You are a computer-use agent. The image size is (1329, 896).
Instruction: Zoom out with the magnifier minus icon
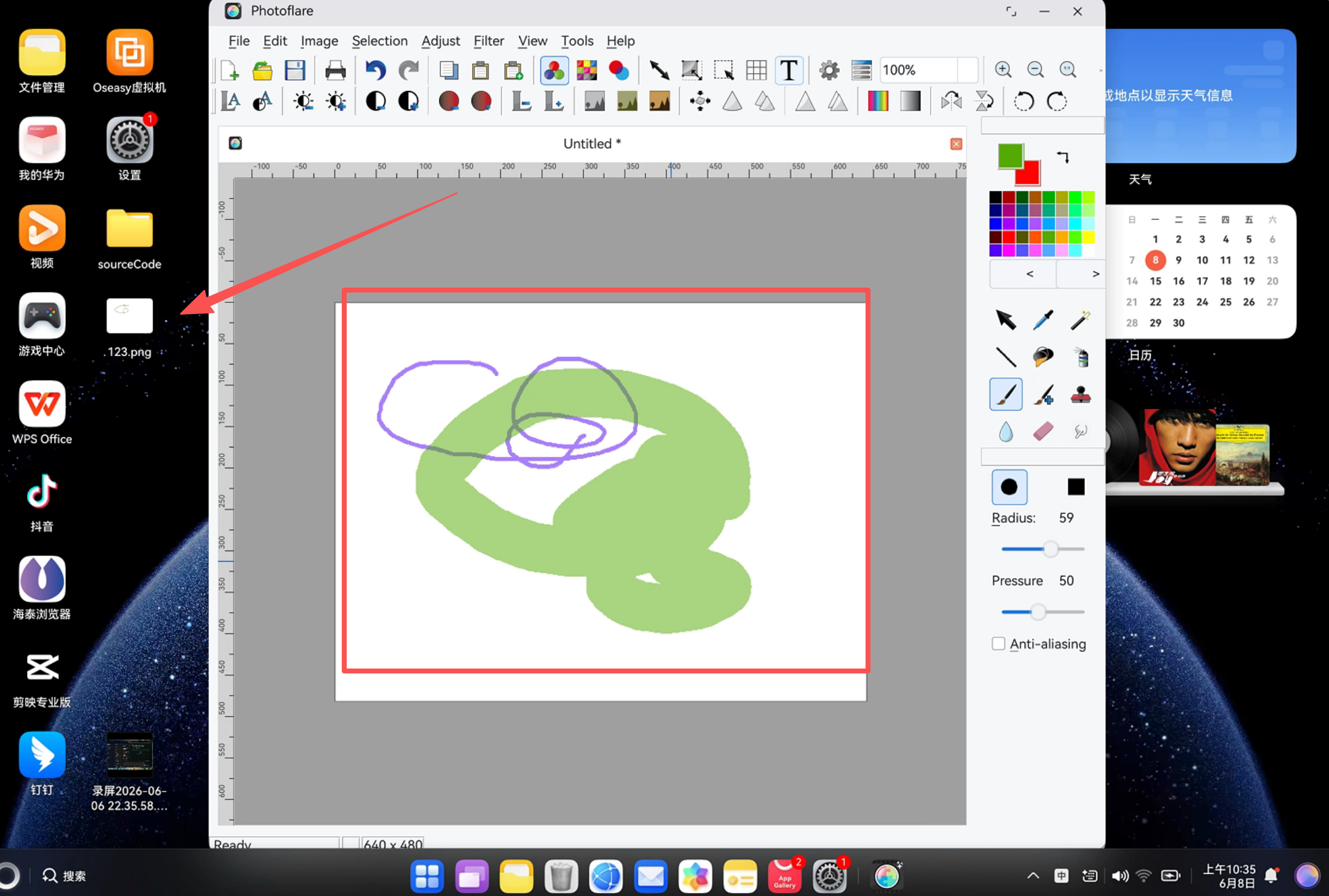(1036, 70)
